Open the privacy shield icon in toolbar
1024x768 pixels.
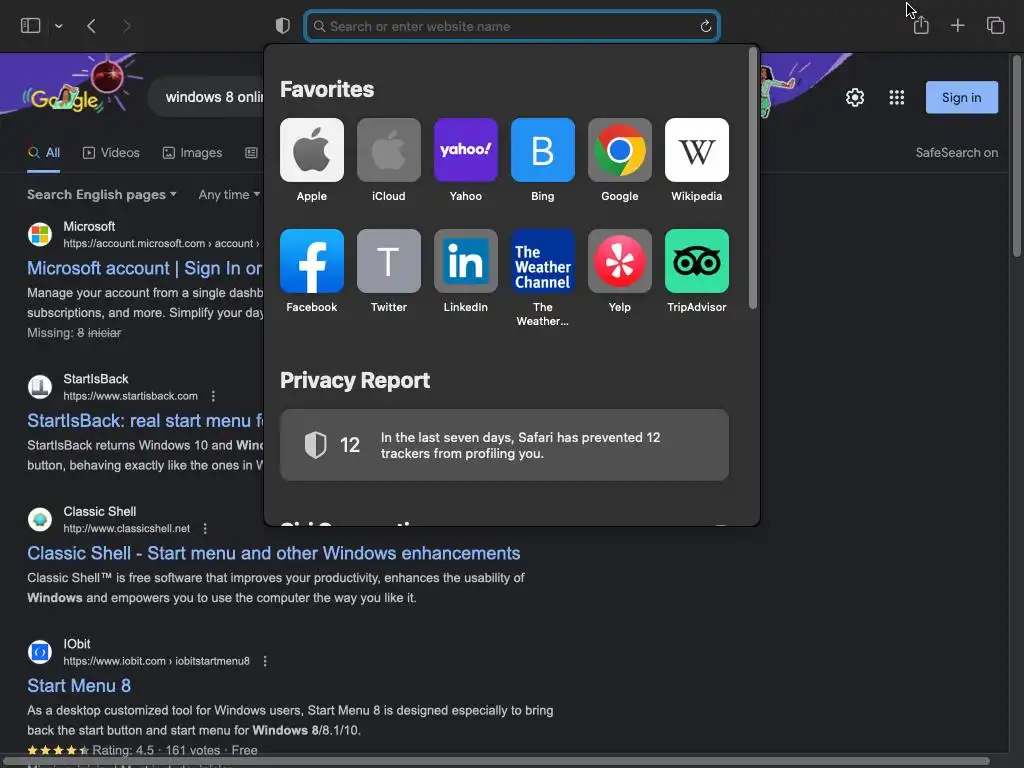click(x=282, y=26)
